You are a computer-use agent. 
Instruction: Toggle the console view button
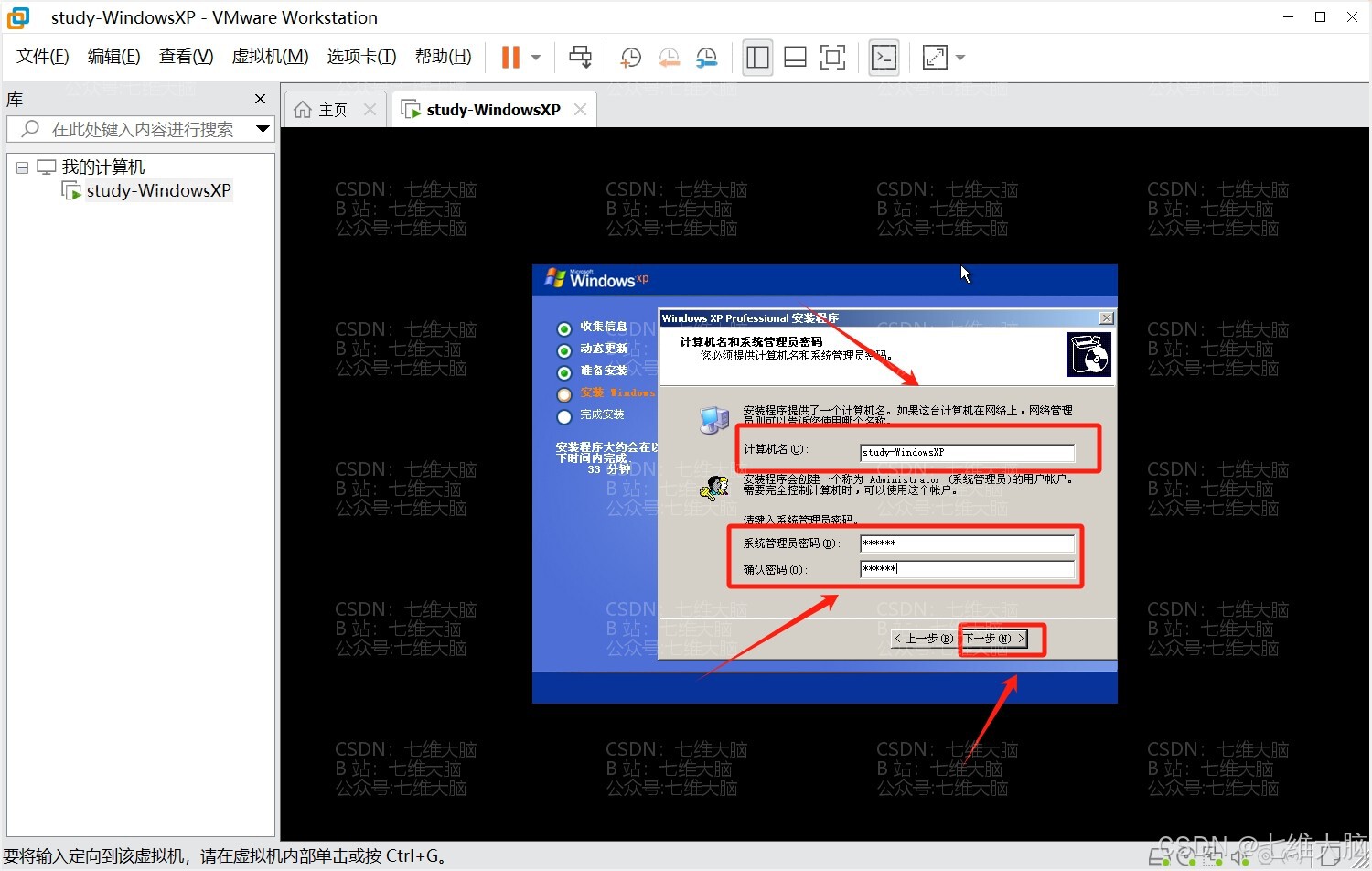click(x=884, y=58)
